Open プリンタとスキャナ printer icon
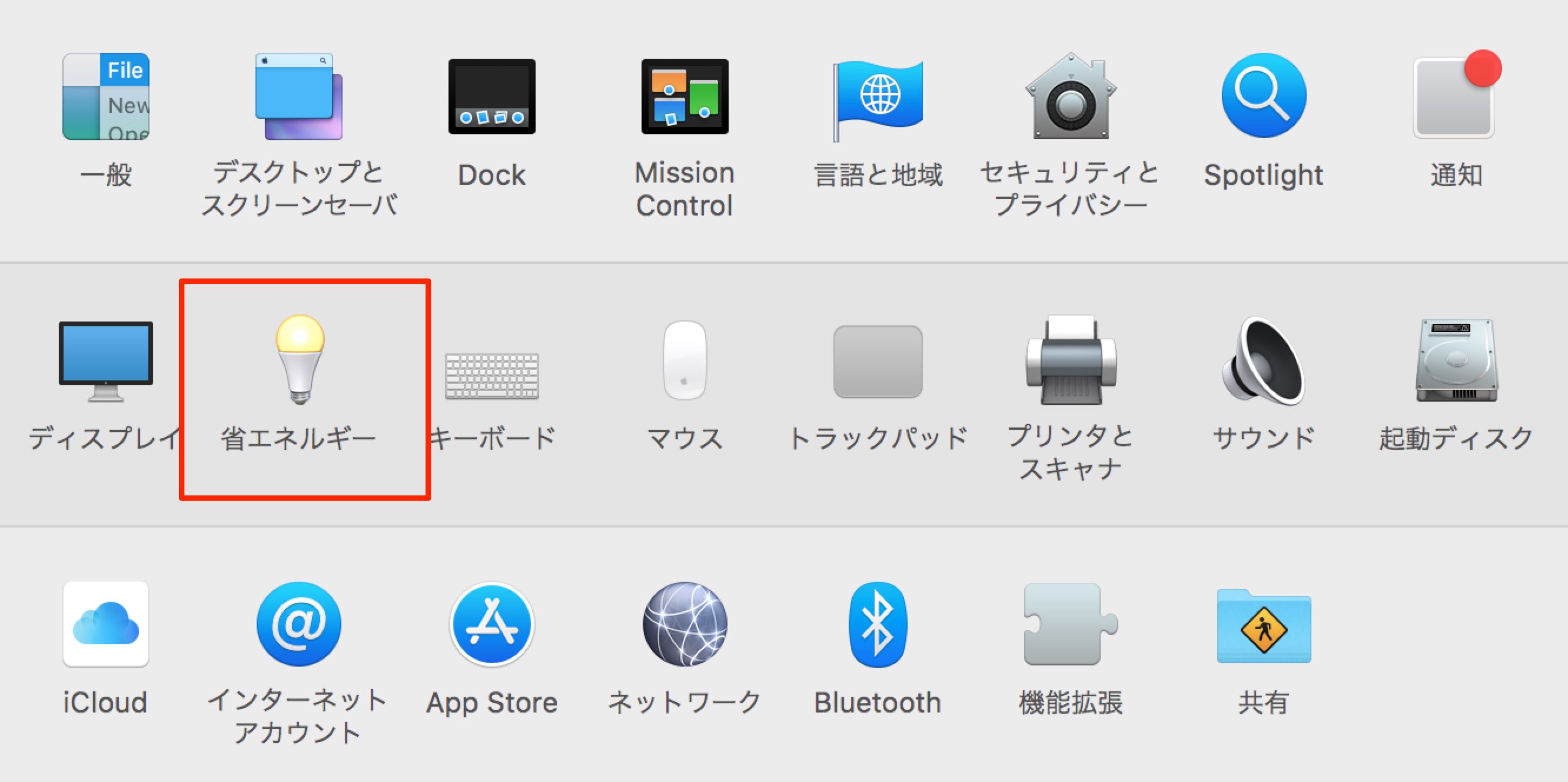The height and width of the screenshot is (782, 1568). pos(1071,360)
